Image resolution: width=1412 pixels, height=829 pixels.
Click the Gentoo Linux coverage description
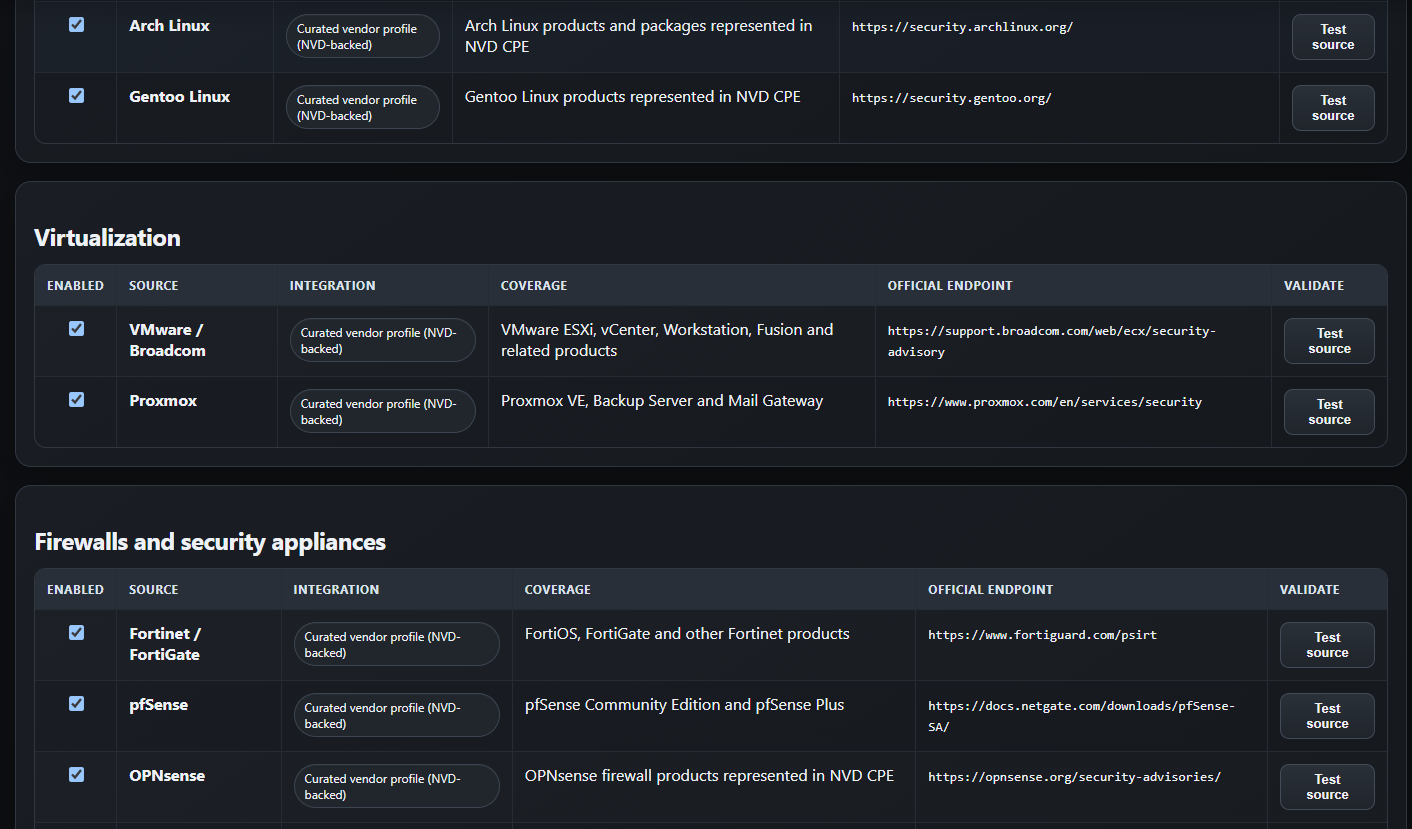633,97
